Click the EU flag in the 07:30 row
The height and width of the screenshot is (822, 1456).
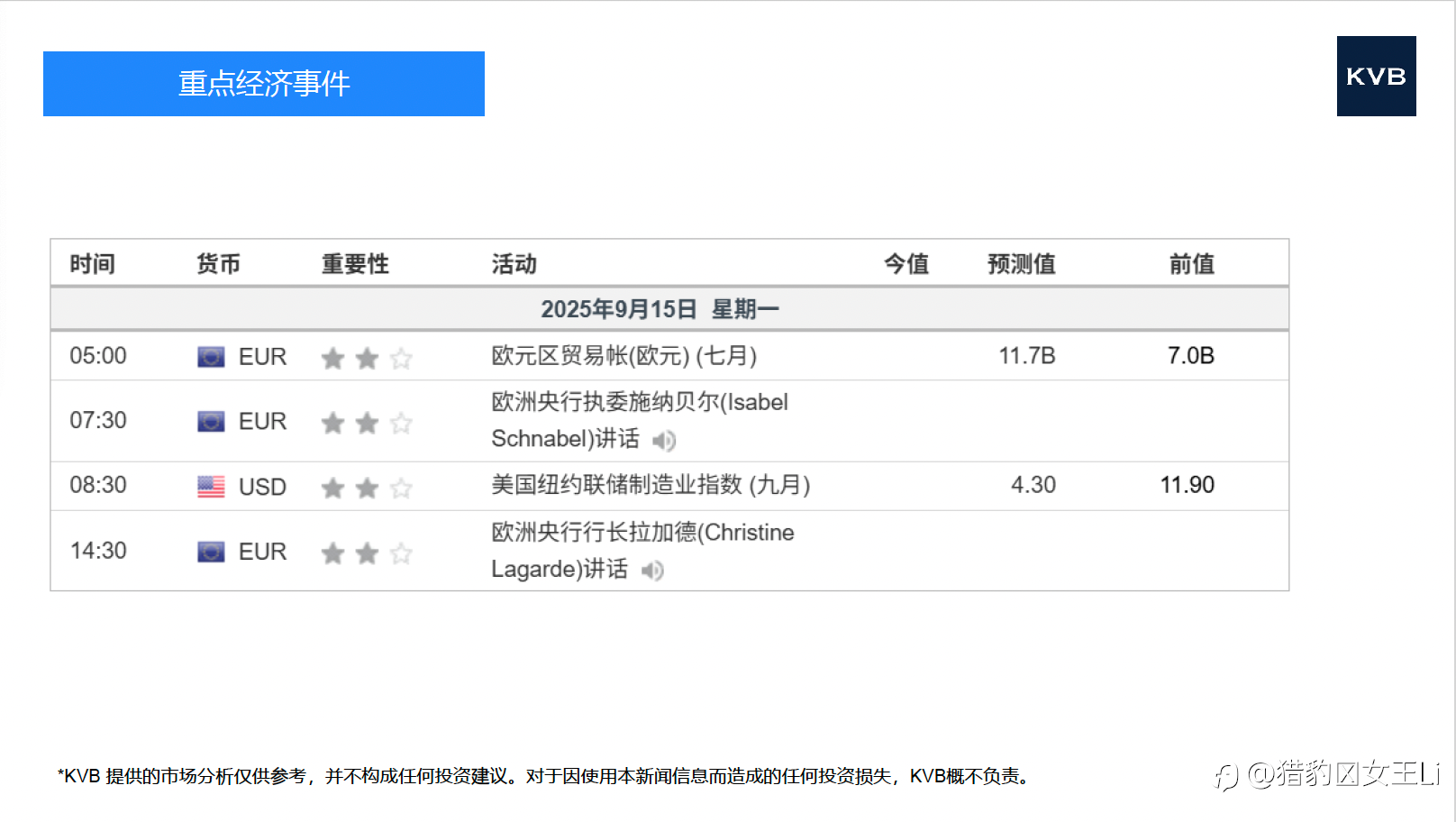pyautogui.click(x=211, y=422)
